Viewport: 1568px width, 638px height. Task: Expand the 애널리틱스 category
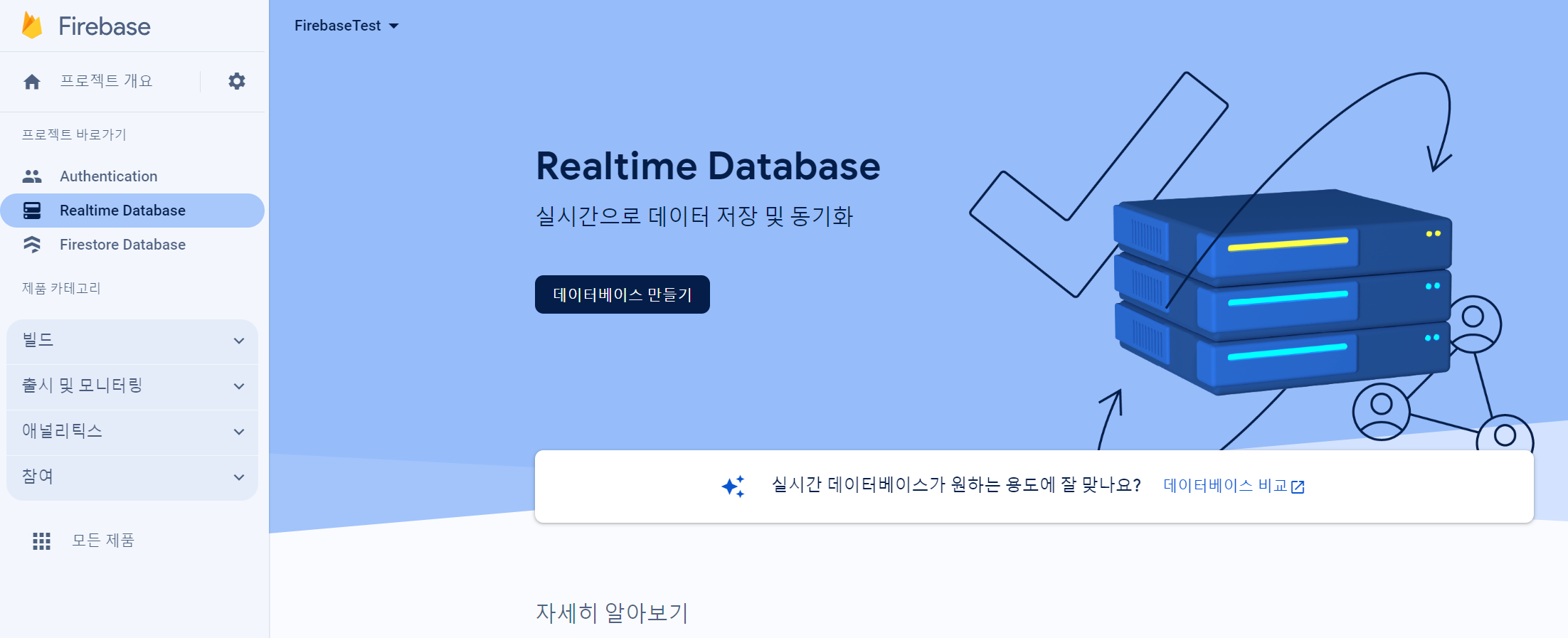[132, 432]
